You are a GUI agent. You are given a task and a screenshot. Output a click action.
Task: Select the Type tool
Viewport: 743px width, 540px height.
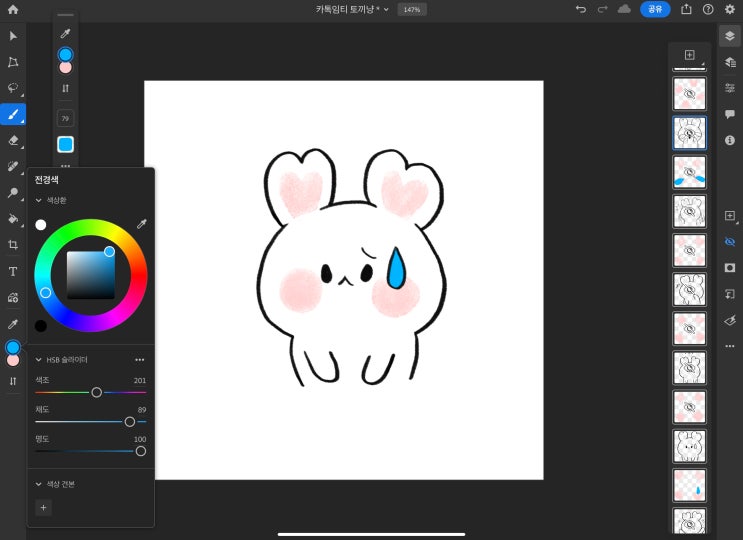point(13,271)
